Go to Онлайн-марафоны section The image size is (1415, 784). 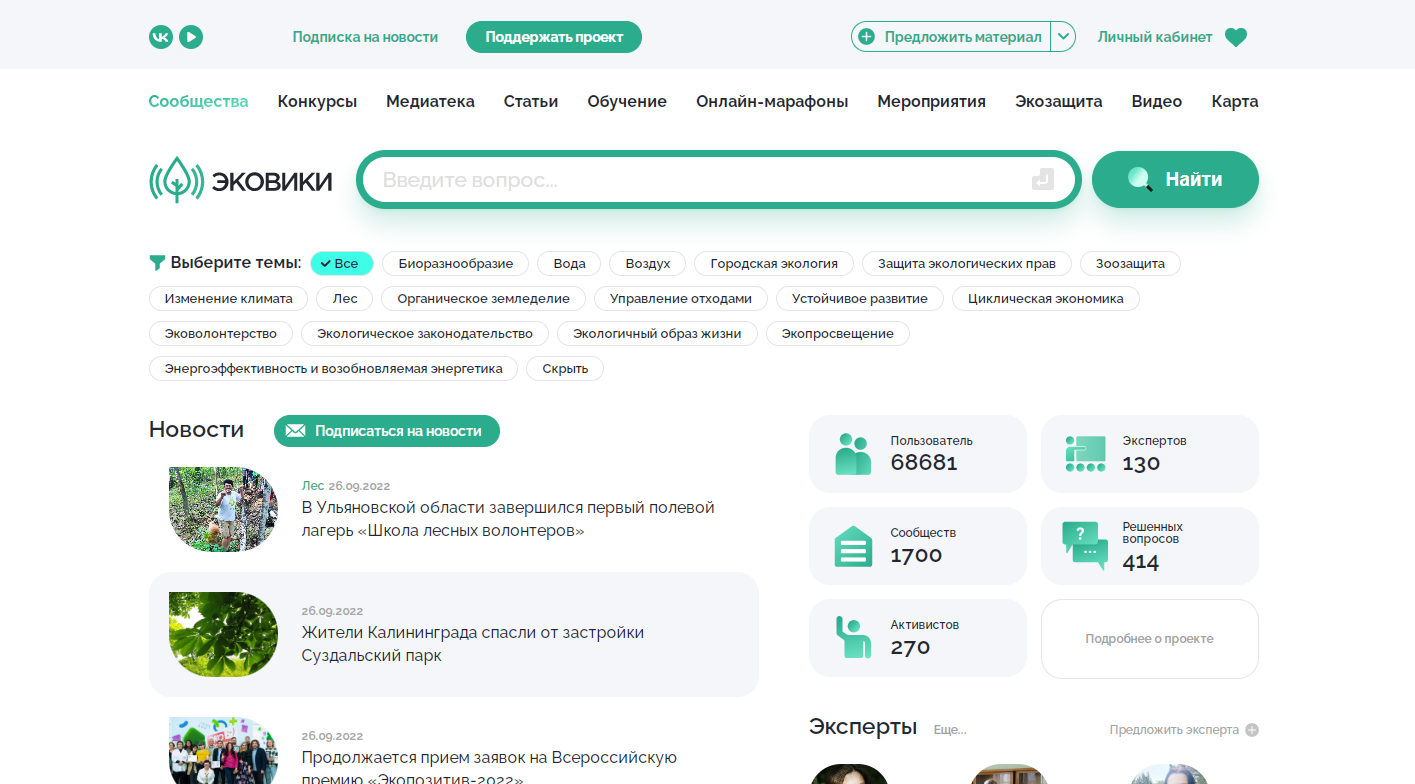click(x=772, y=101)
